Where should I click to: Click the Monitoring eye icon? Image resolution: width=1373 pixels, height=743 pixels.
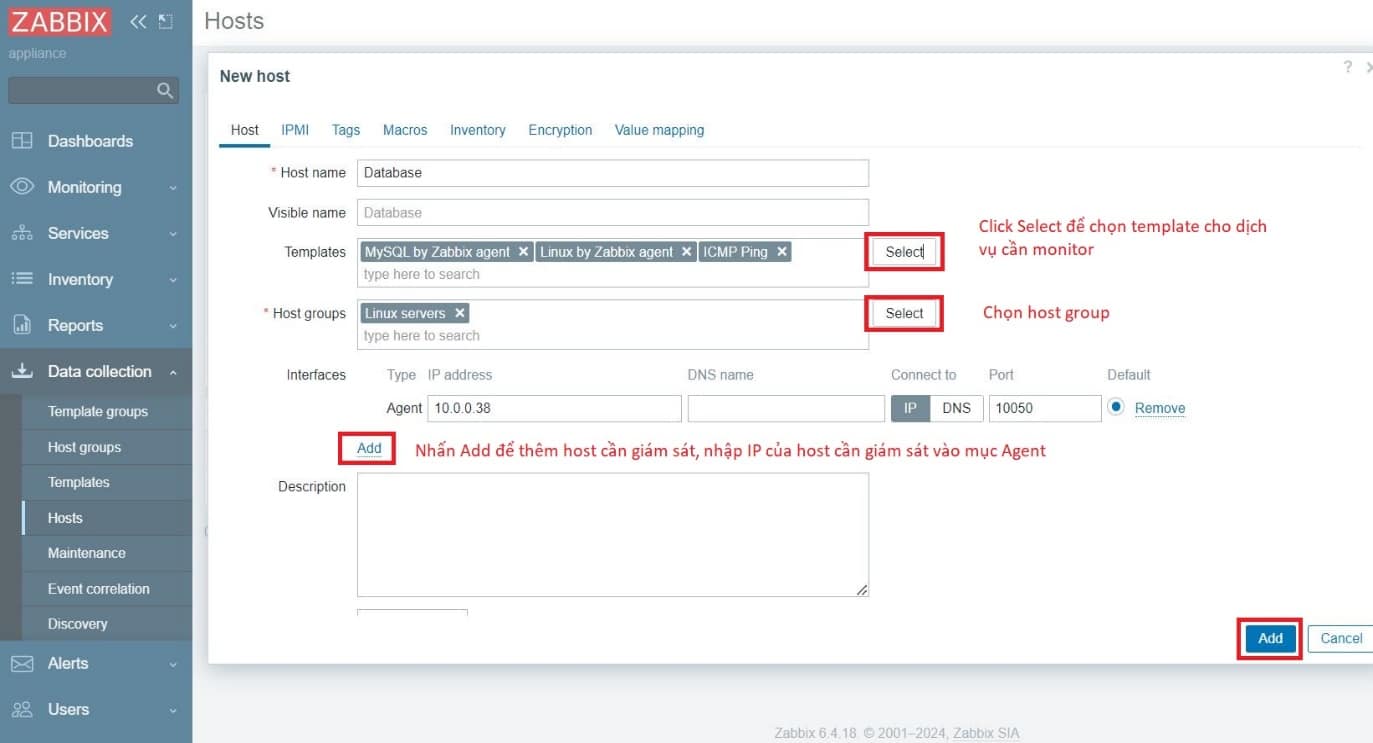tap(22, 187)
